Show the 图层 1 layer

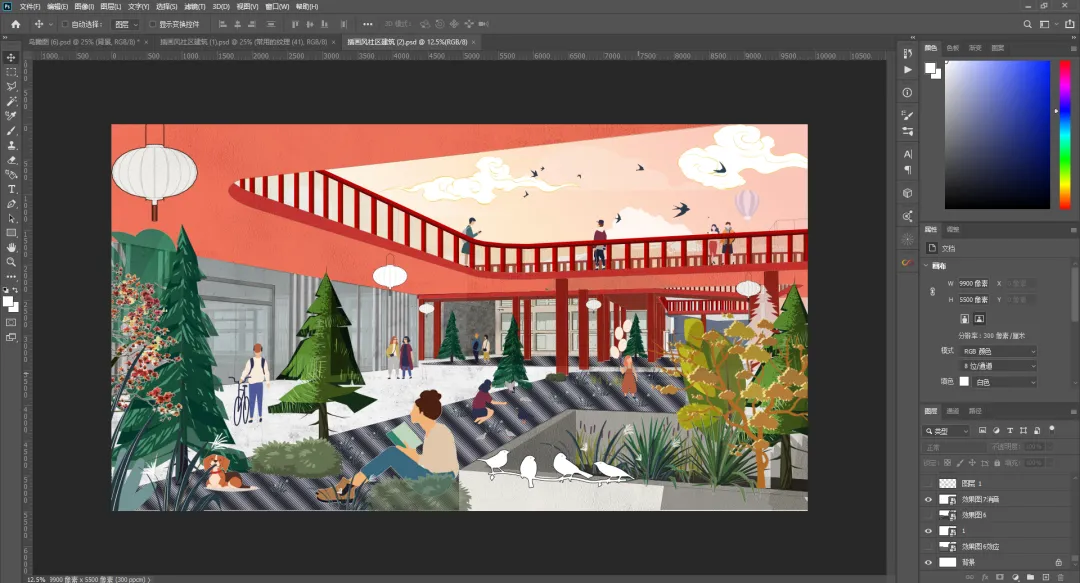tap(928, 484)
